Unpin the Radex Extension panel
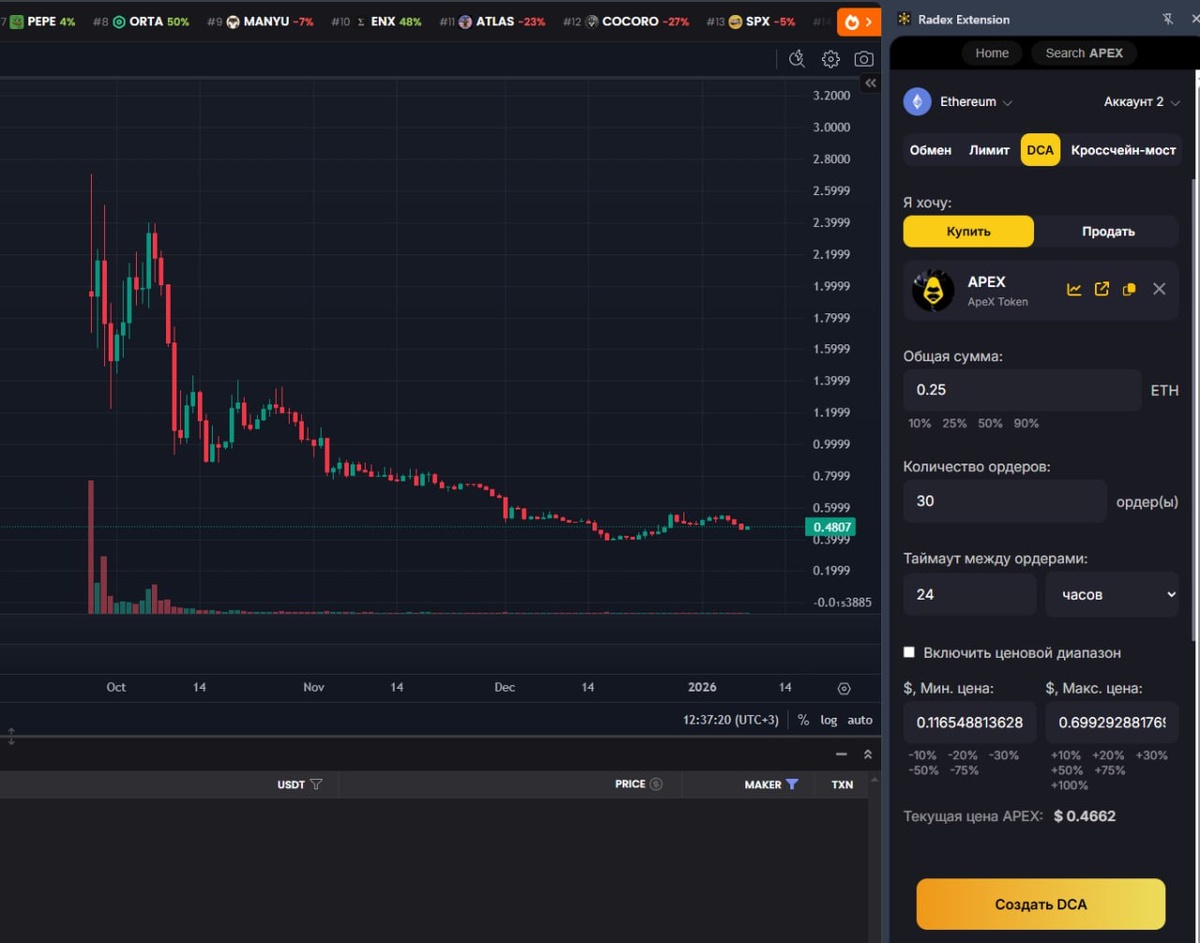 point(1168,19)
